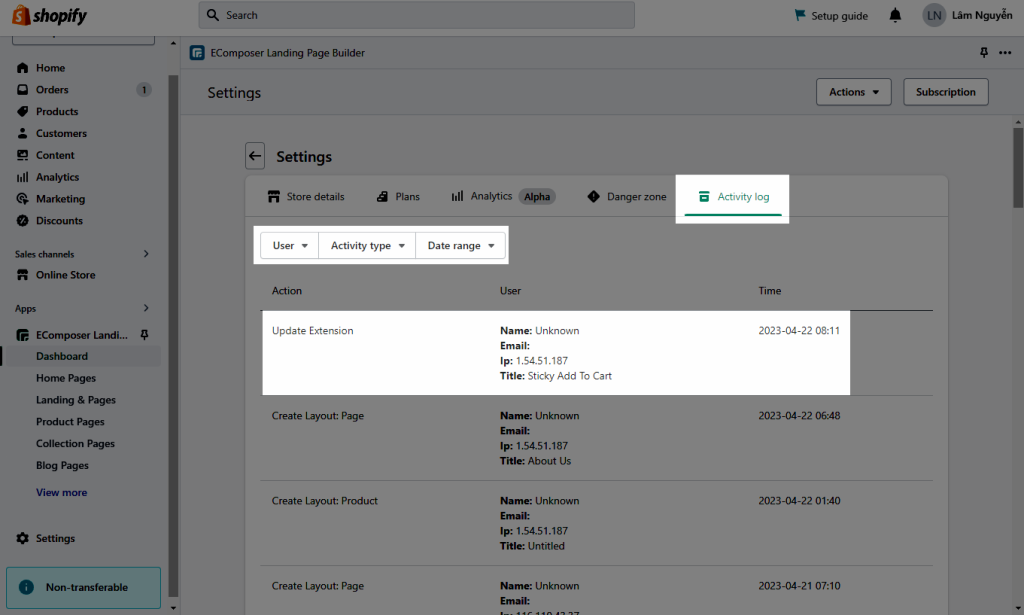The width and height of the screenshot is (1024, 615).
Task: Click the Plans tab icon
Action: 382,197
